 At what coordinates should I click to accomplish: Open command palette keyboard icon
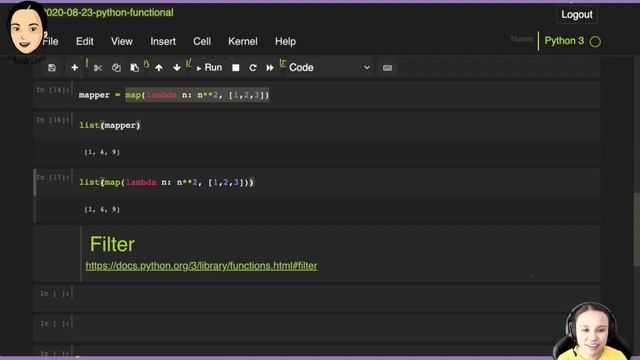(x=387, y=68)
